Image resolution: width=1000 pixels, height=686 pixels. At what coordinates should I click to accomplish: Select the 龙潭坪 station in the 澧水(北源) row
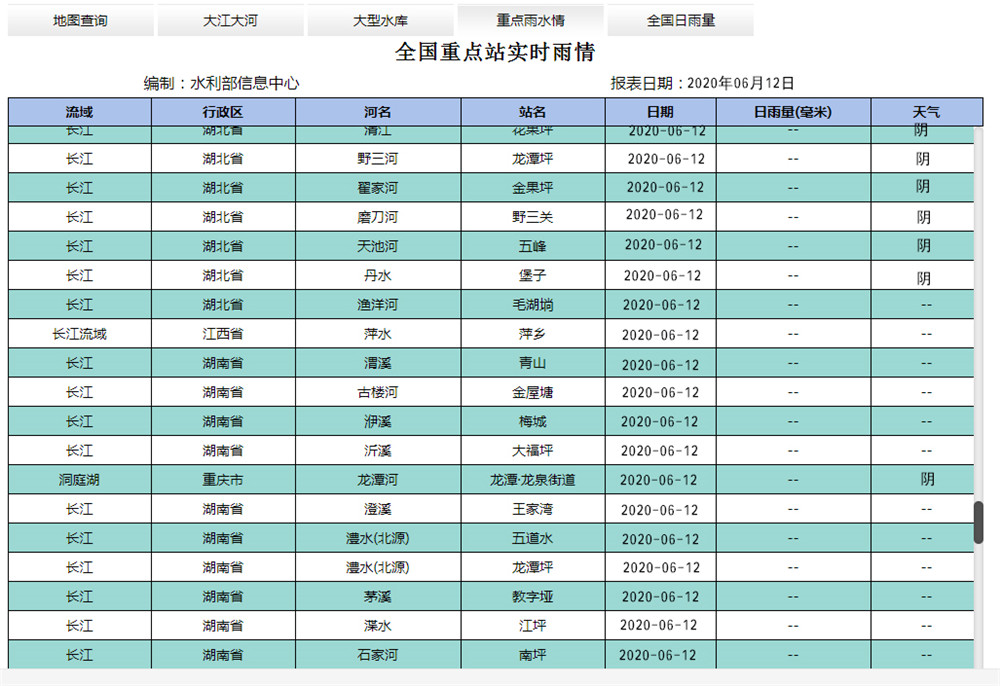533,567
